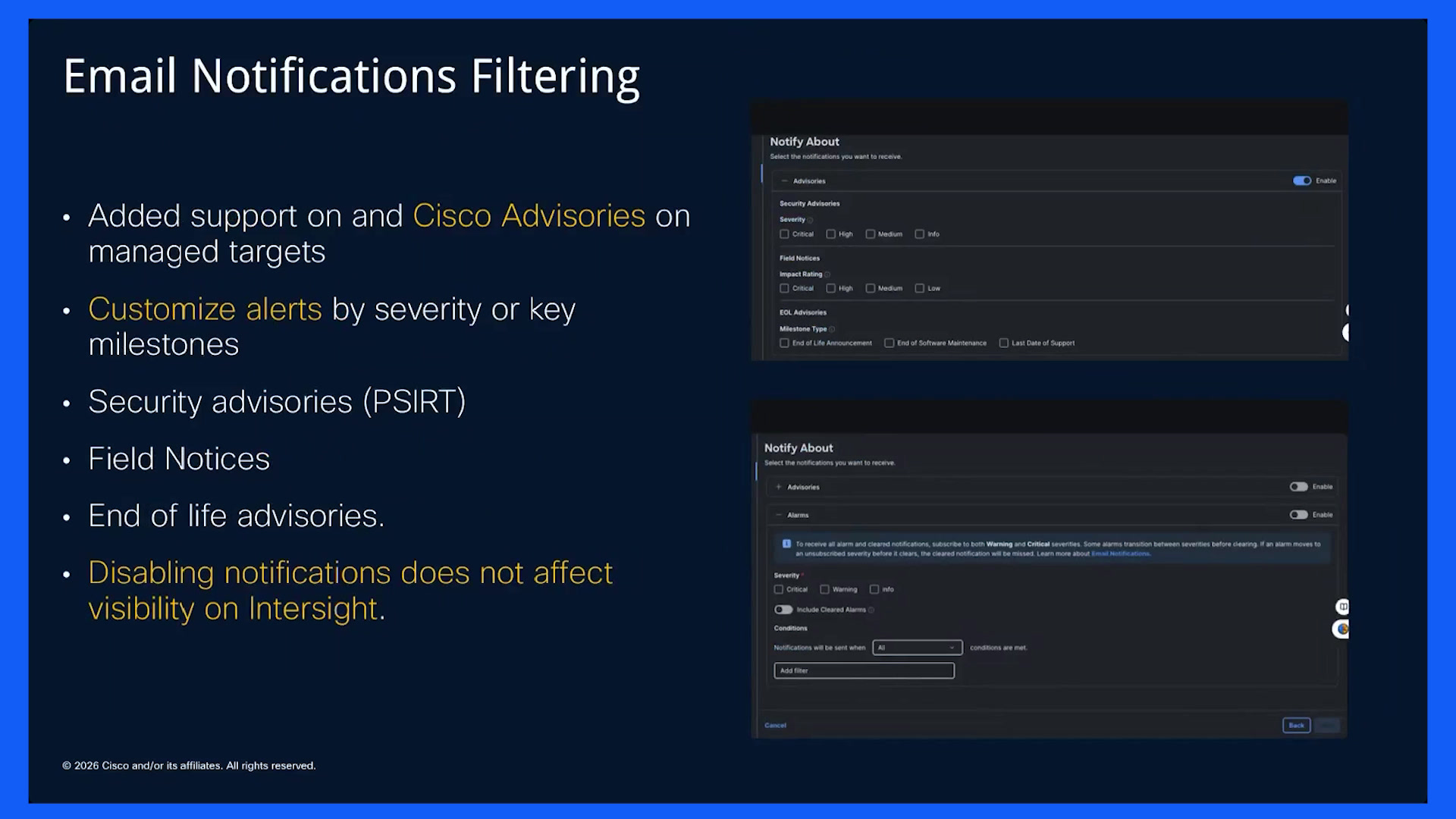Open the book-shaped help icon on right edge

[1343, 607]
